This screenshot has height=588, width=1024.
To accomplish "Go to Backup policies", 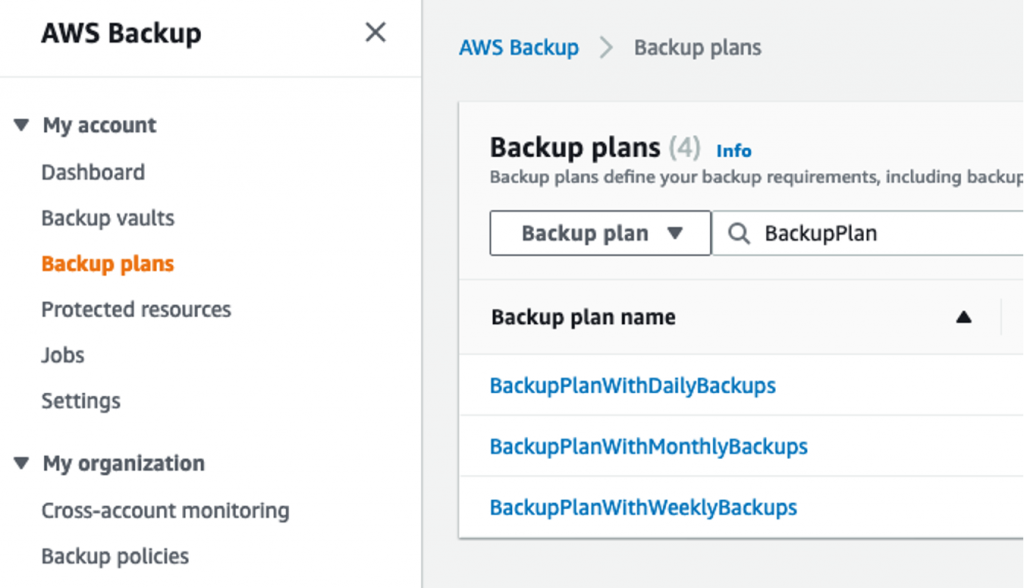I will click(115, 556).
